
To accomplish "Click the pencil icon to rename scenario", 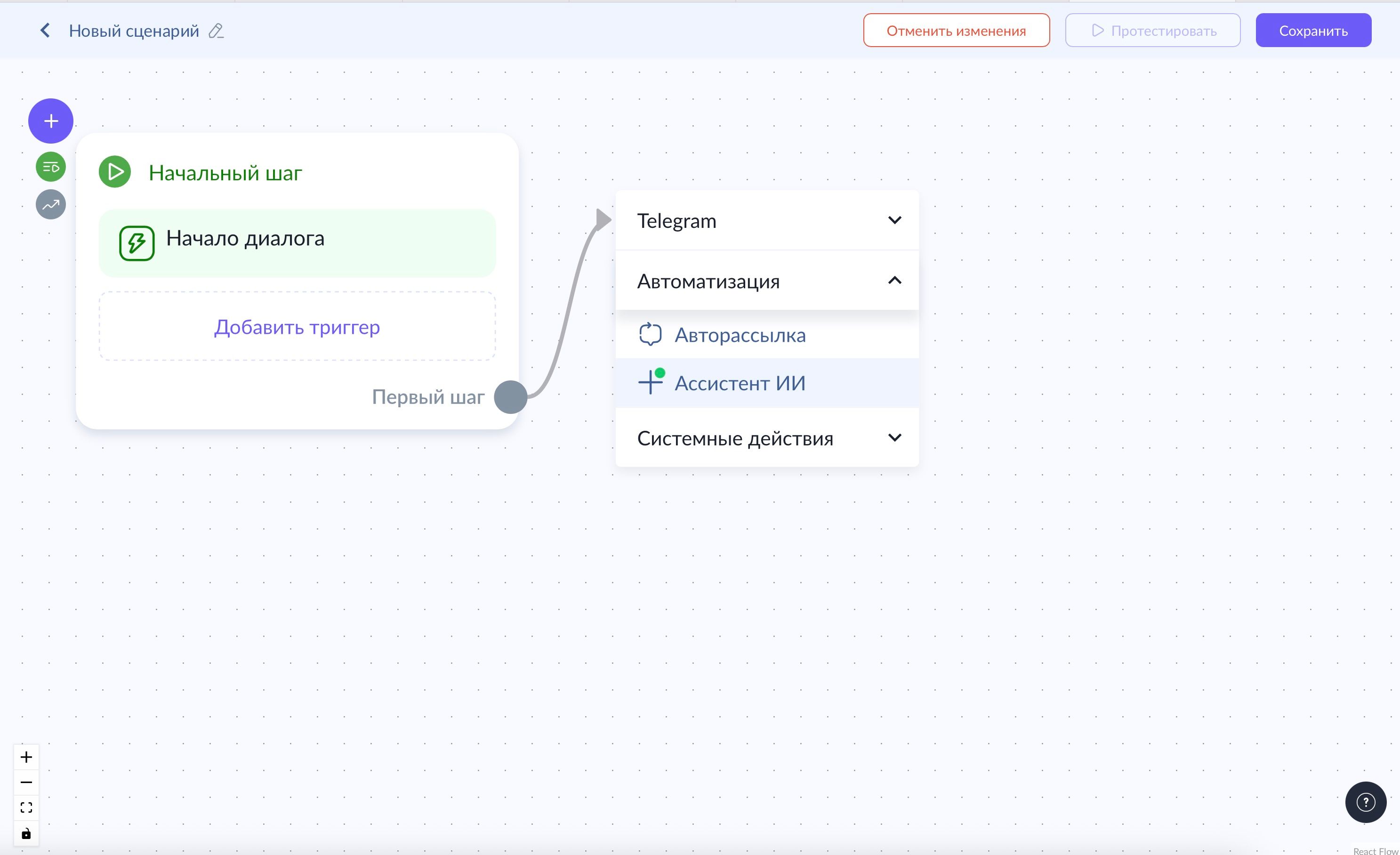I will (216, 31).
